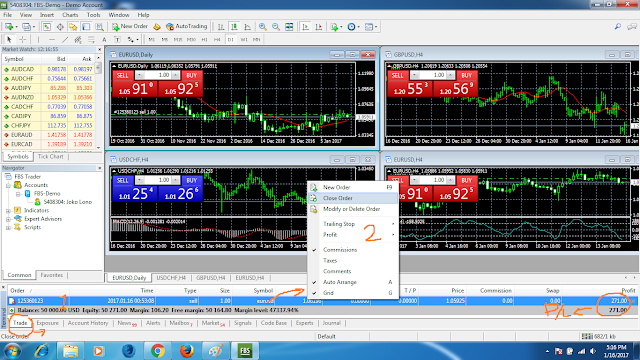Switch to line chart icon
The height and width of the screenshot is (360, 640).
point(247,27)
